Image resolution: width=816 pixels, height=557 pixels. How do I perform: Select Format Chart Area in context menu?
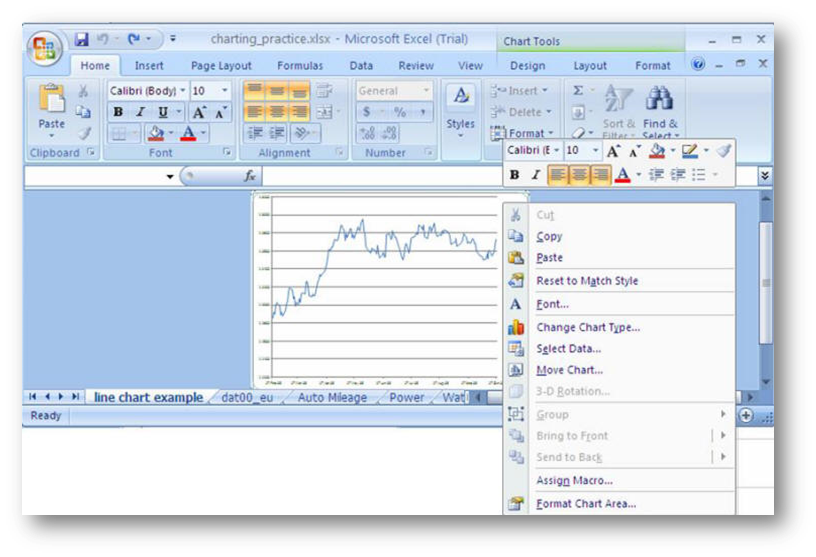click(x=585, y=504)
